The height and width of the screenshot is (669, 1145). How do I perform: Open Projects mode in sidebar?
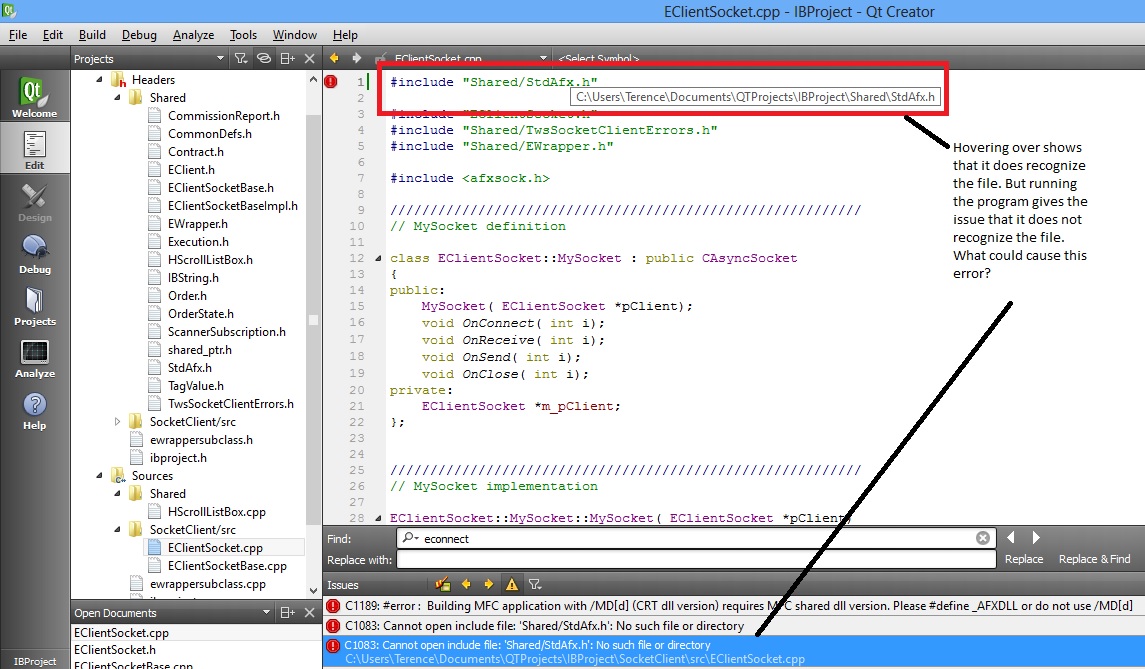[x=34, y=306]
